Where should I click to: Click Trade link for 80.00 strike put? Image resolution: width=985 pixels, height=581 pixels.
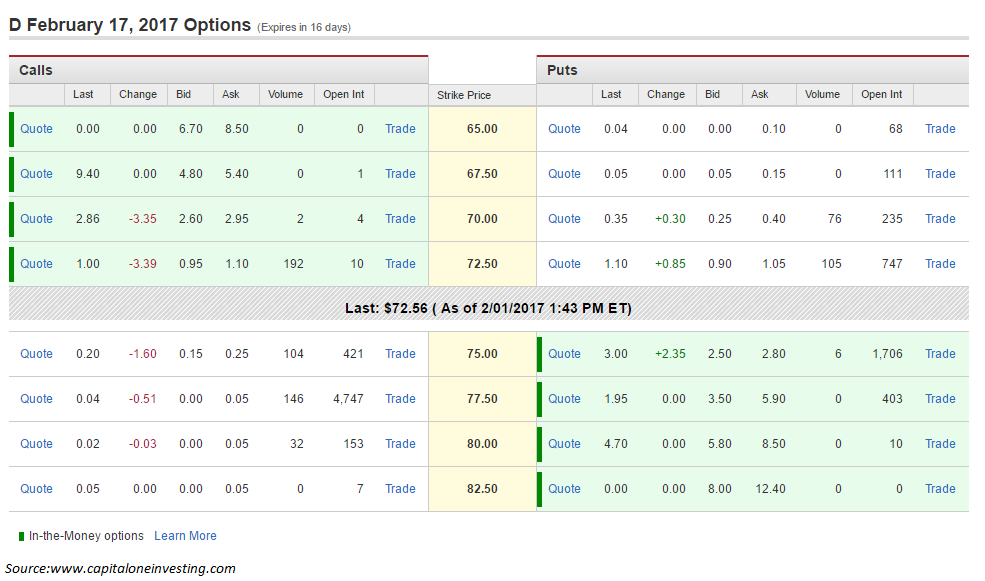pos(940,444)
